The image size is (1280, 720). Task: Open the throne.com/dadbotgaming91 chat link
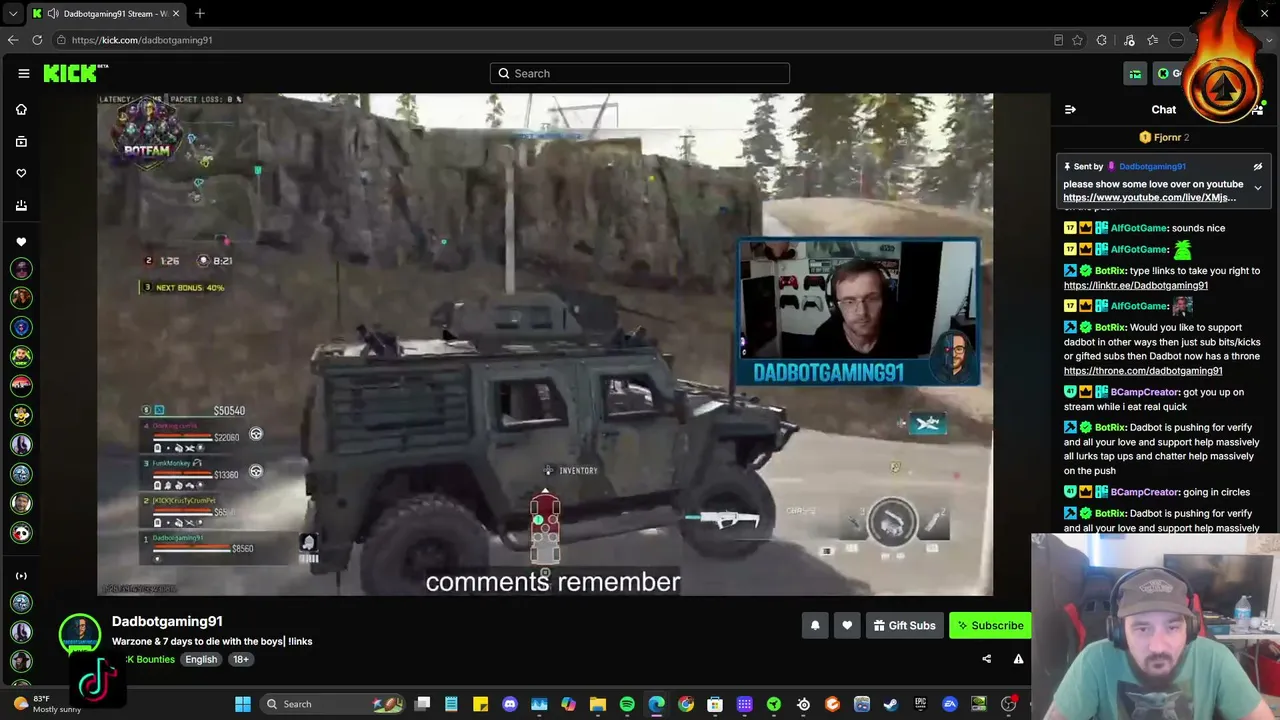(1143, 371)
